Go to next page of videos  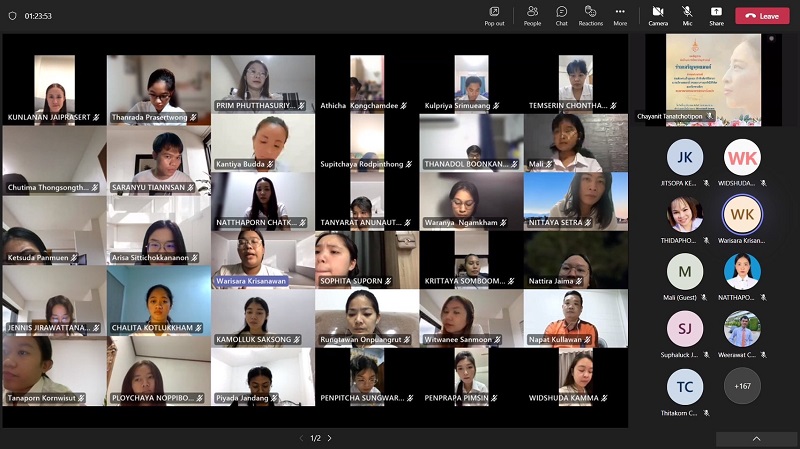(x=330, y=438)
